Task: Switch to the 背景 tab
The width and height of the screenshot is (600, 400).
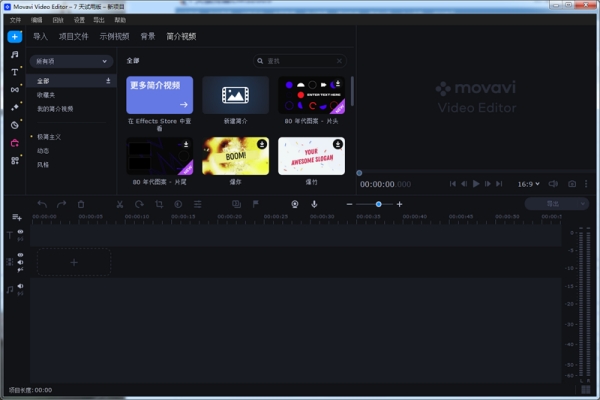Action: tap(148, 36)
